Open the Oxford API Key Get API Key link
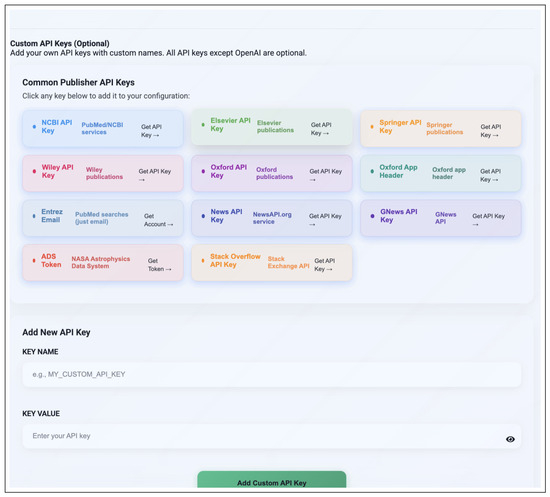 [x=325, y=175]
